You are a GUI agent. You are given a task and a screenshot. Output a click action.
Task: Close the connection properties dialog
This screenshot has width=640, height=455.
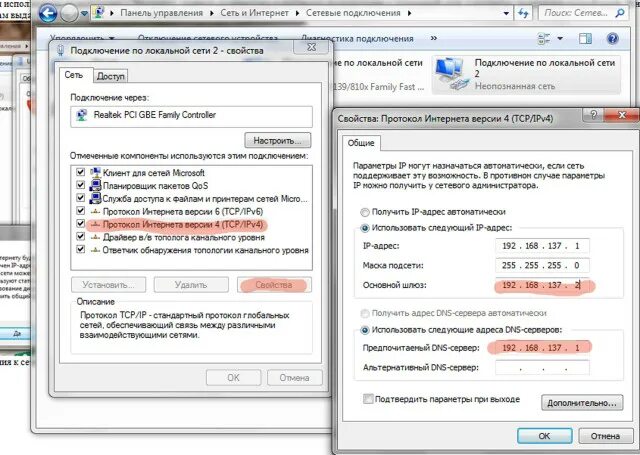click(x=311, y=47)
